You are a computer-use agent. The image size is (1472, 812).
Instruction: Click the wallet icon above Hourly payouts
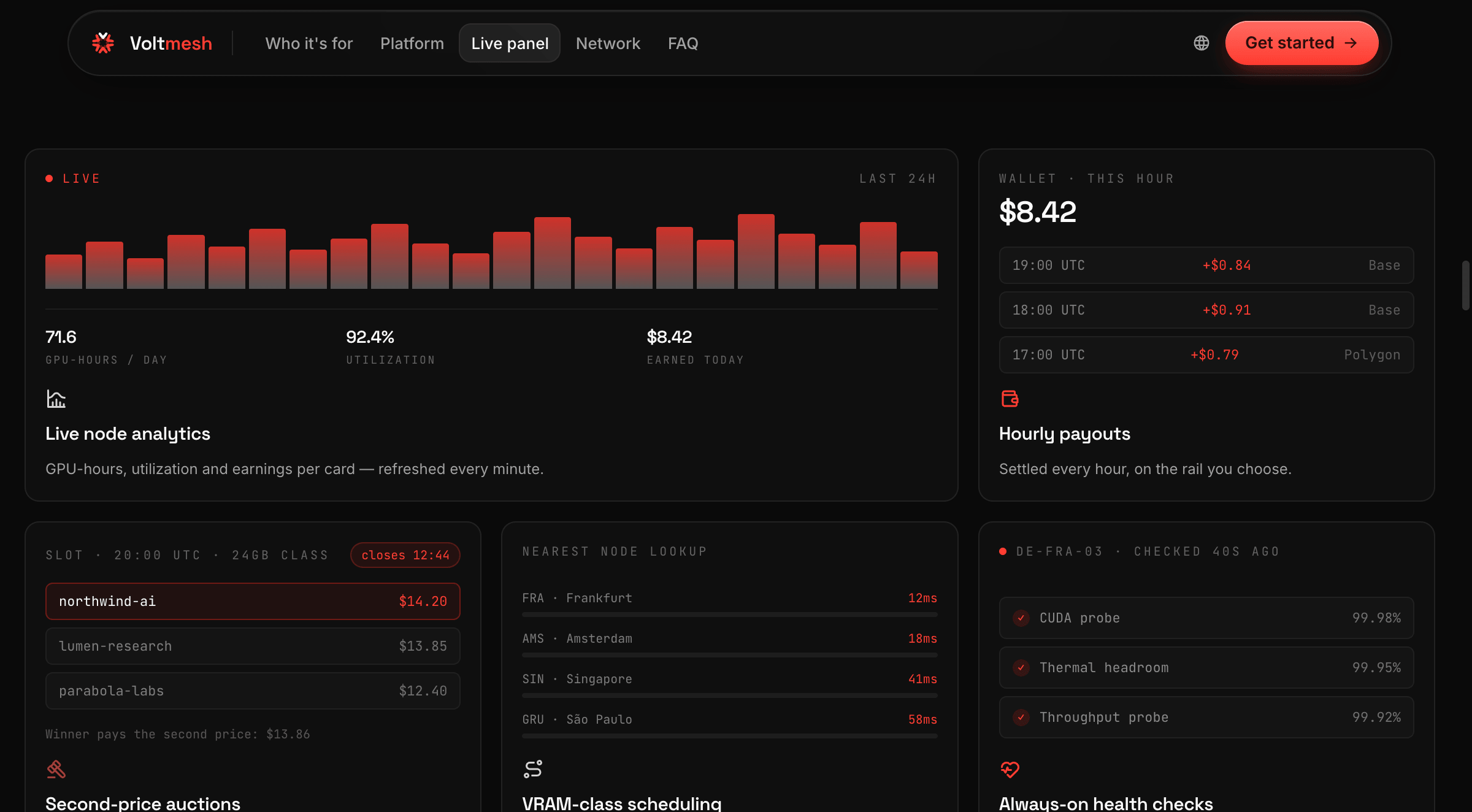pyautogui.click(x=1010, y=399)
